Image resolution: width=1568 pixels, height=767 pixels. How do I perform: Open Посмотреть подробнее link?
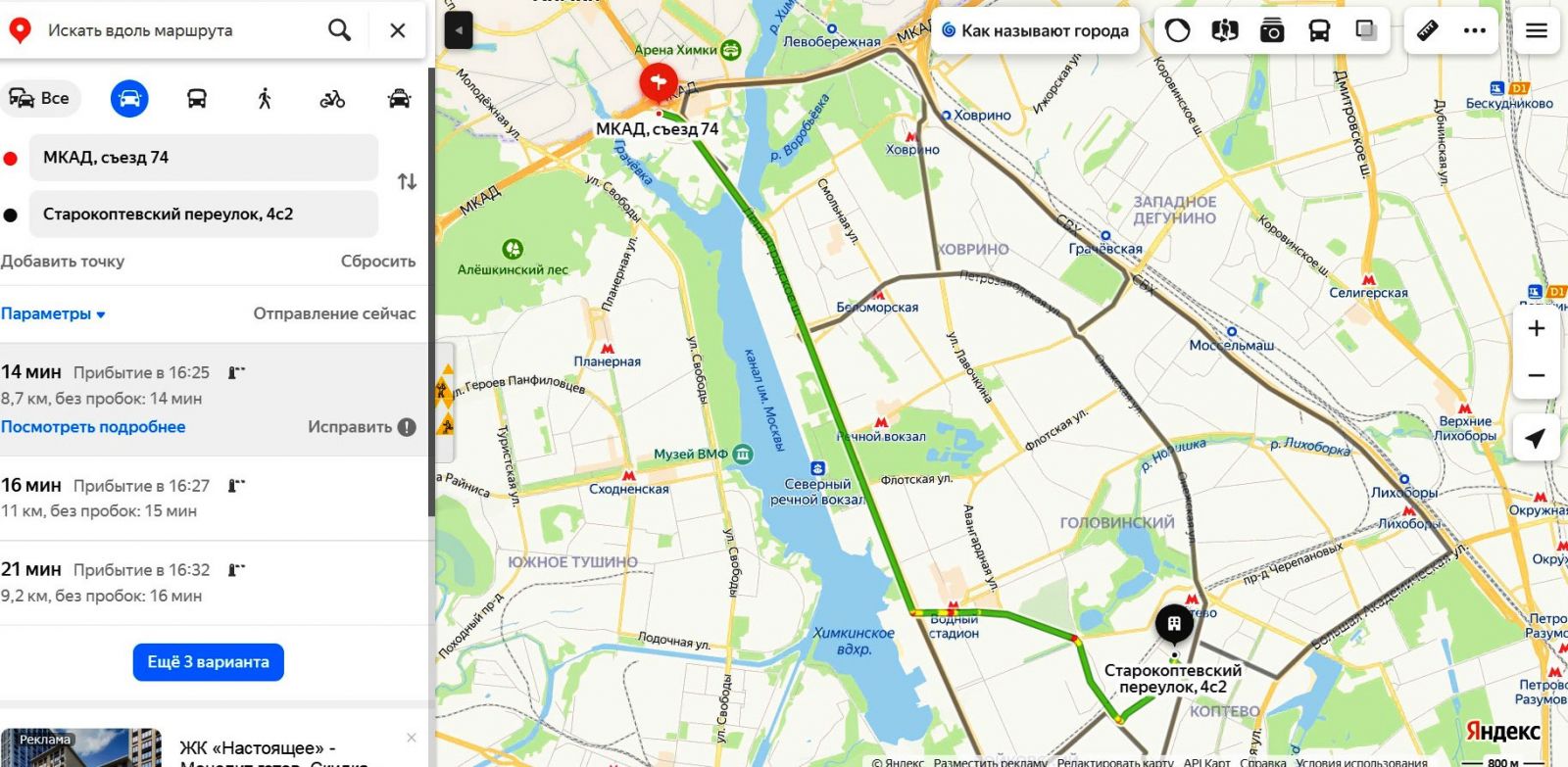pos(93,427)
